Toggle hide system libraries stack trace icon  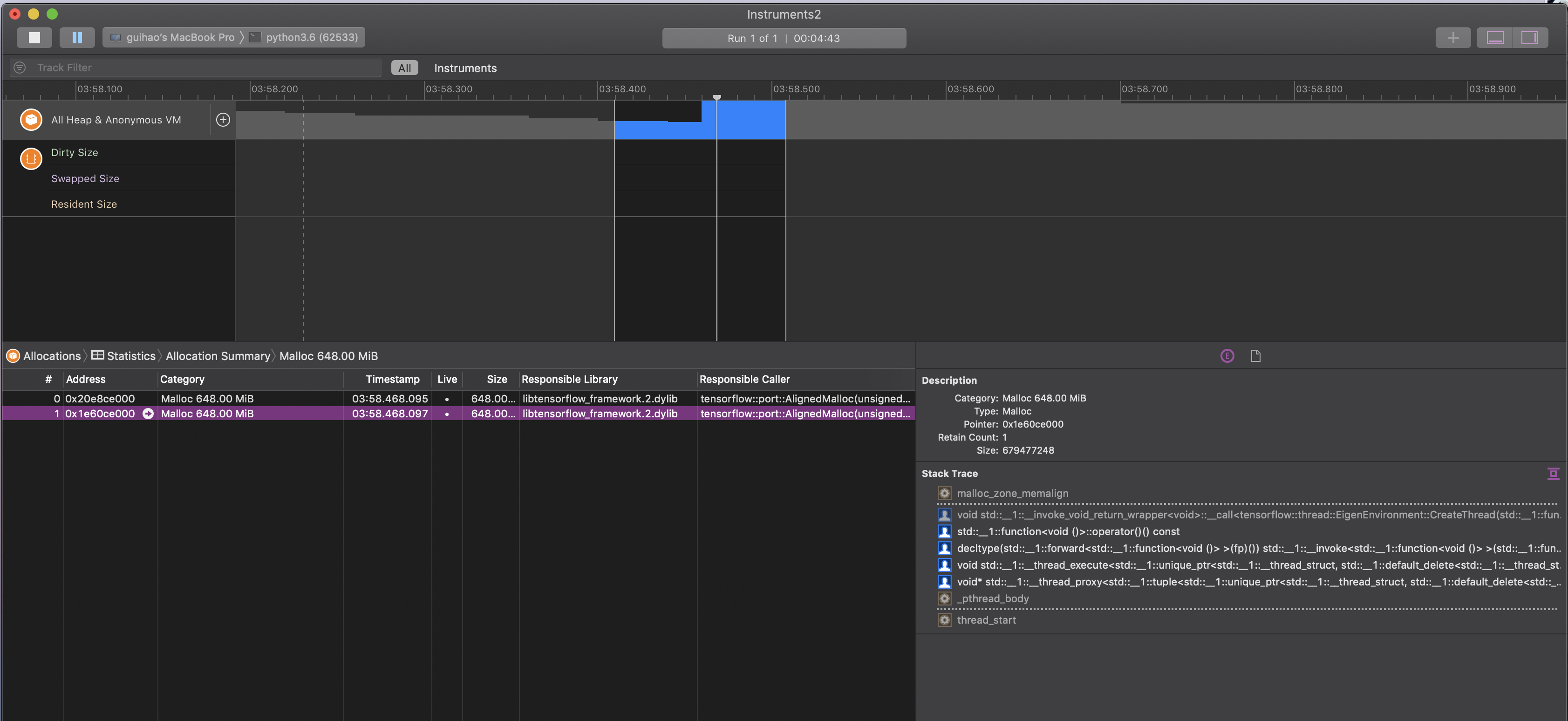click(1553, 473)
